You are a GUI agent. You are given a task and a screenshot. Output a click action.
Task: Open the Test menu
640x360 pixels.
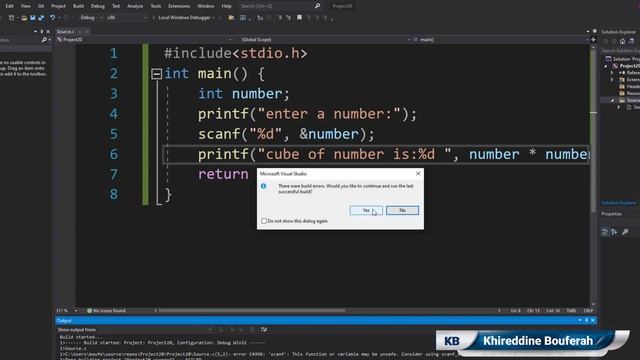(116, 6)
